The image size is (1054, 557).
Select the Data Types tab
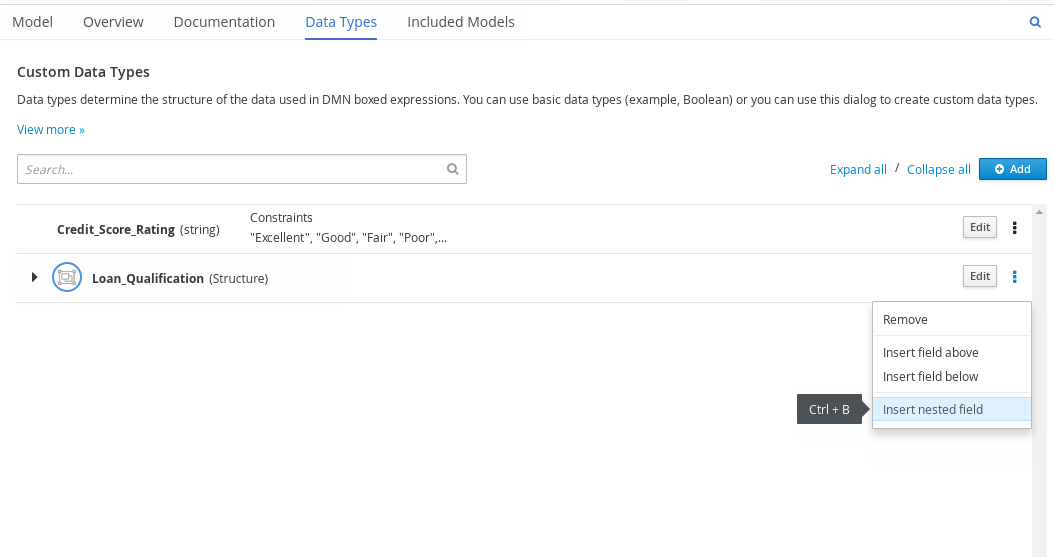pos(341,22)
